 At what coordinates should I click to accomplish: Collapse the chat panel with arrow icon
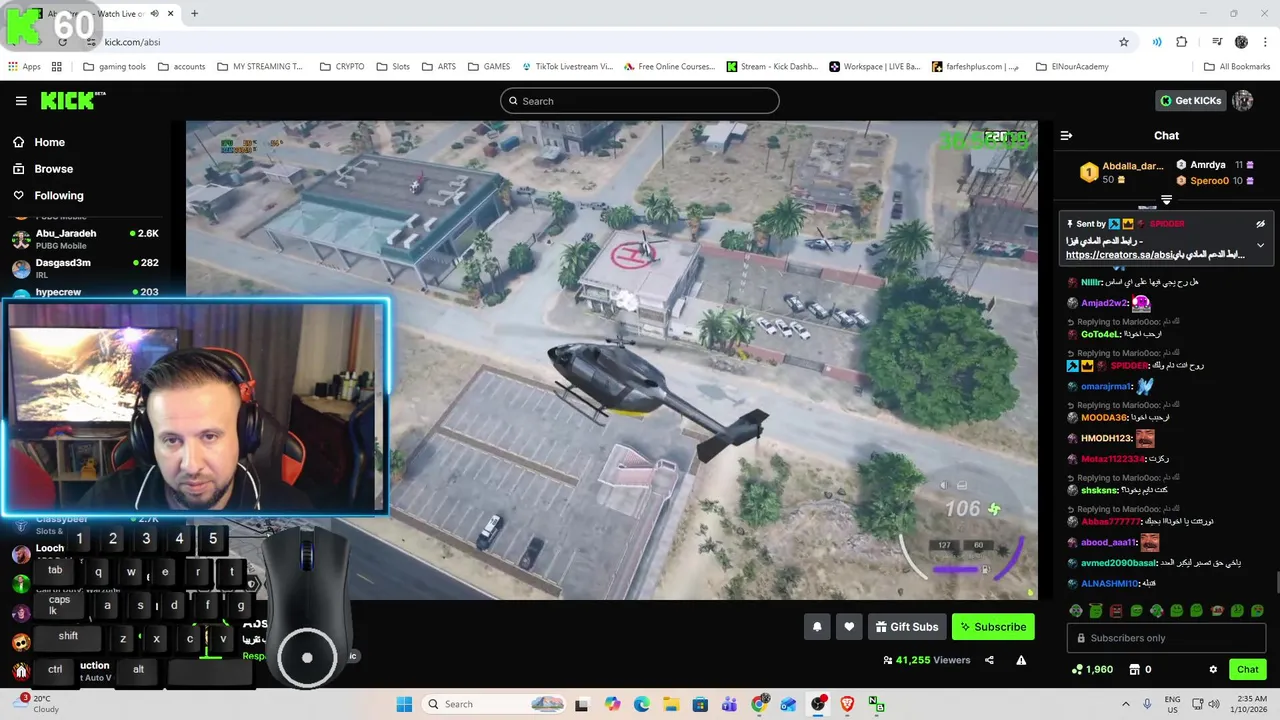pos(1066,135)
